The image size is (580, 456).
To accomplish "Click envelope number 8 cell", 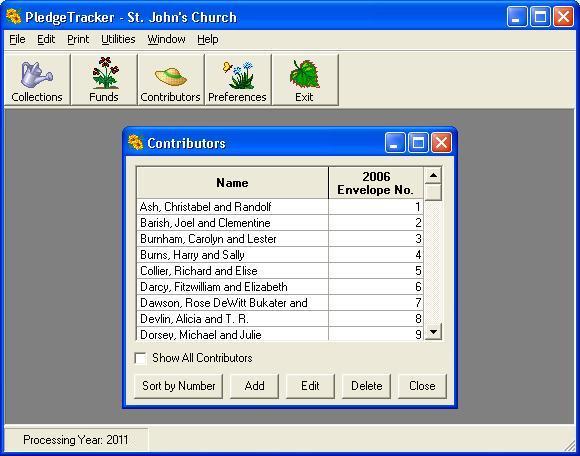I will point(376,319).
